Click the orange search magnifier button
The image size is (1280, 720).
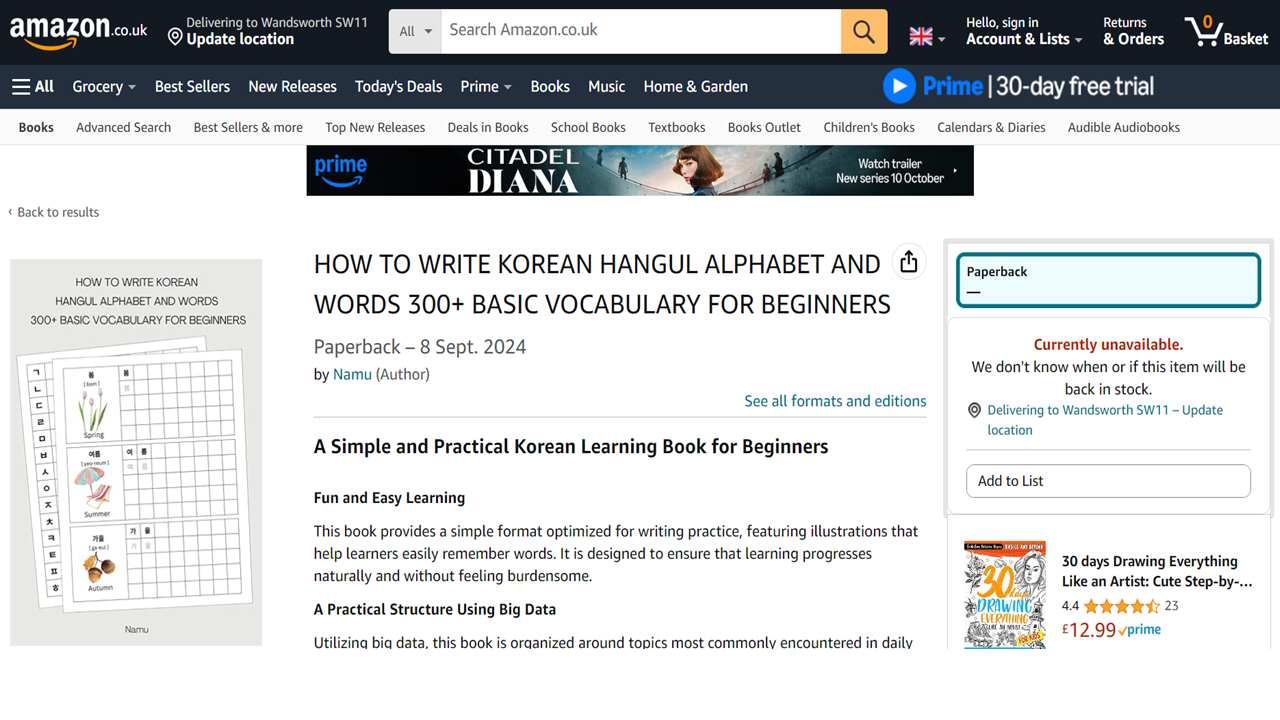coord(864,31)
